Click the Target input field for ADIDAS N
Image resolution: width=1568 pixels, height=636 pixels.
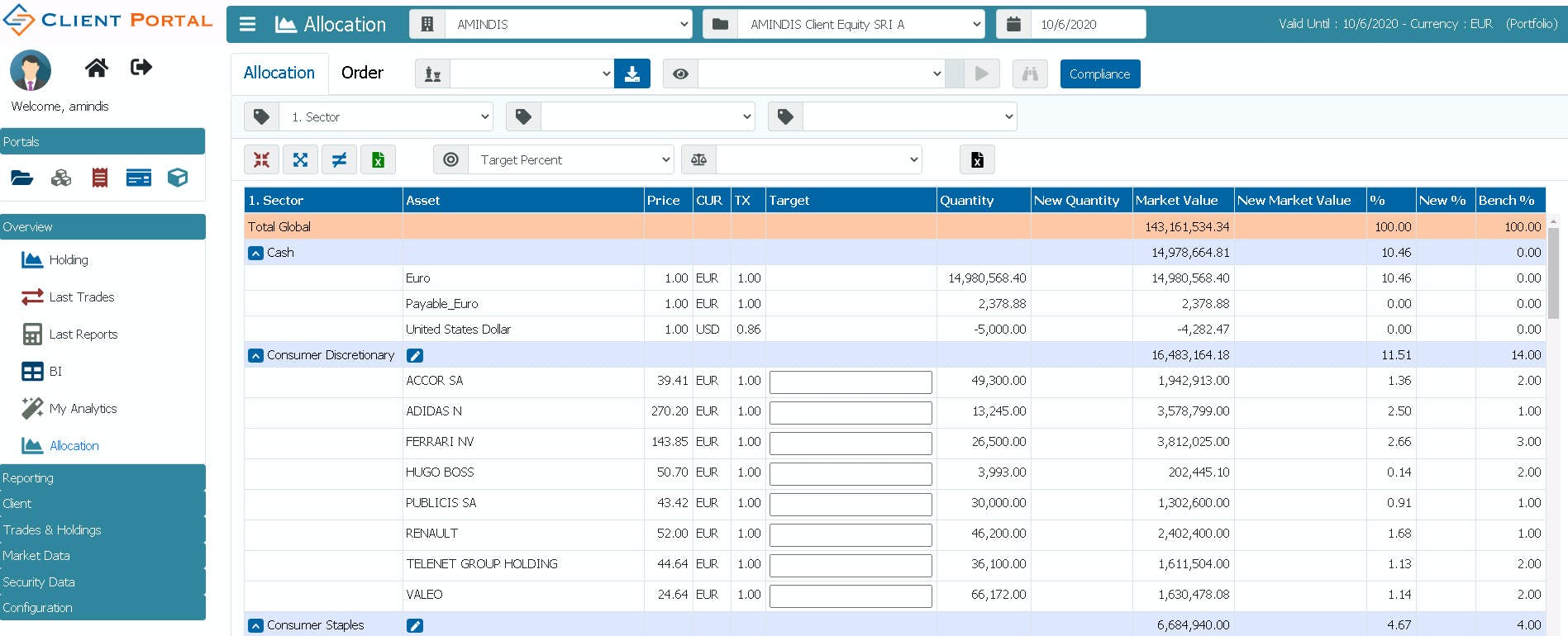coord(851,411)
